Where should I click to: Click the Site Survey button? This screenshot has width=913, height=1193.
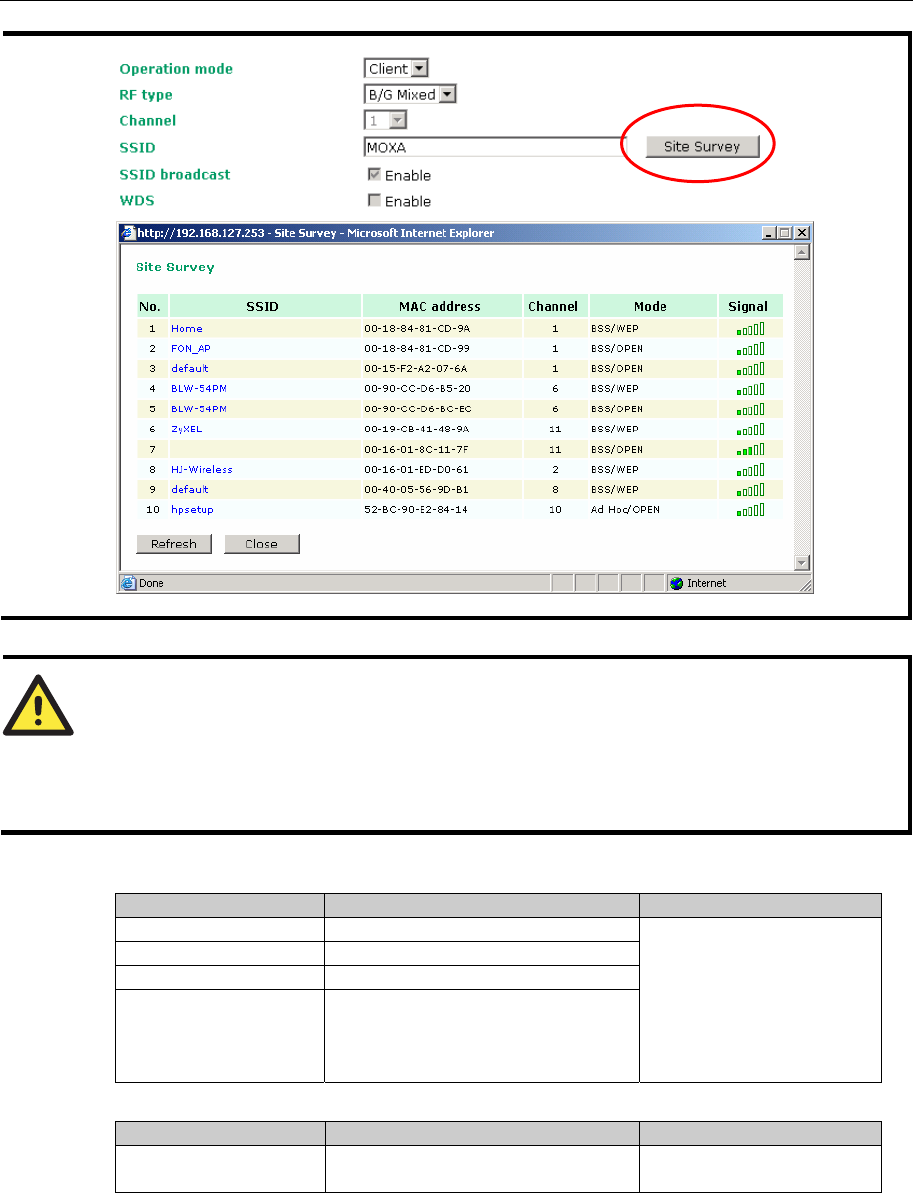[702, 146]
